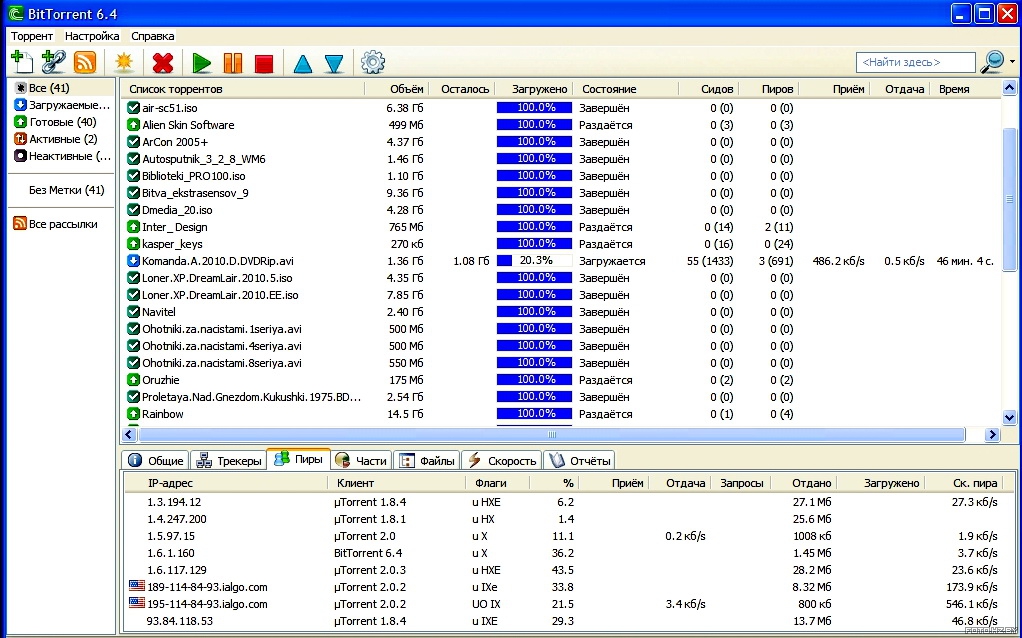This screenshot has width=1022, height=638.
Task: Select the Ohotniki.za.nacistami.4seriya.avi torrent
Action: (x=222, y=346)
